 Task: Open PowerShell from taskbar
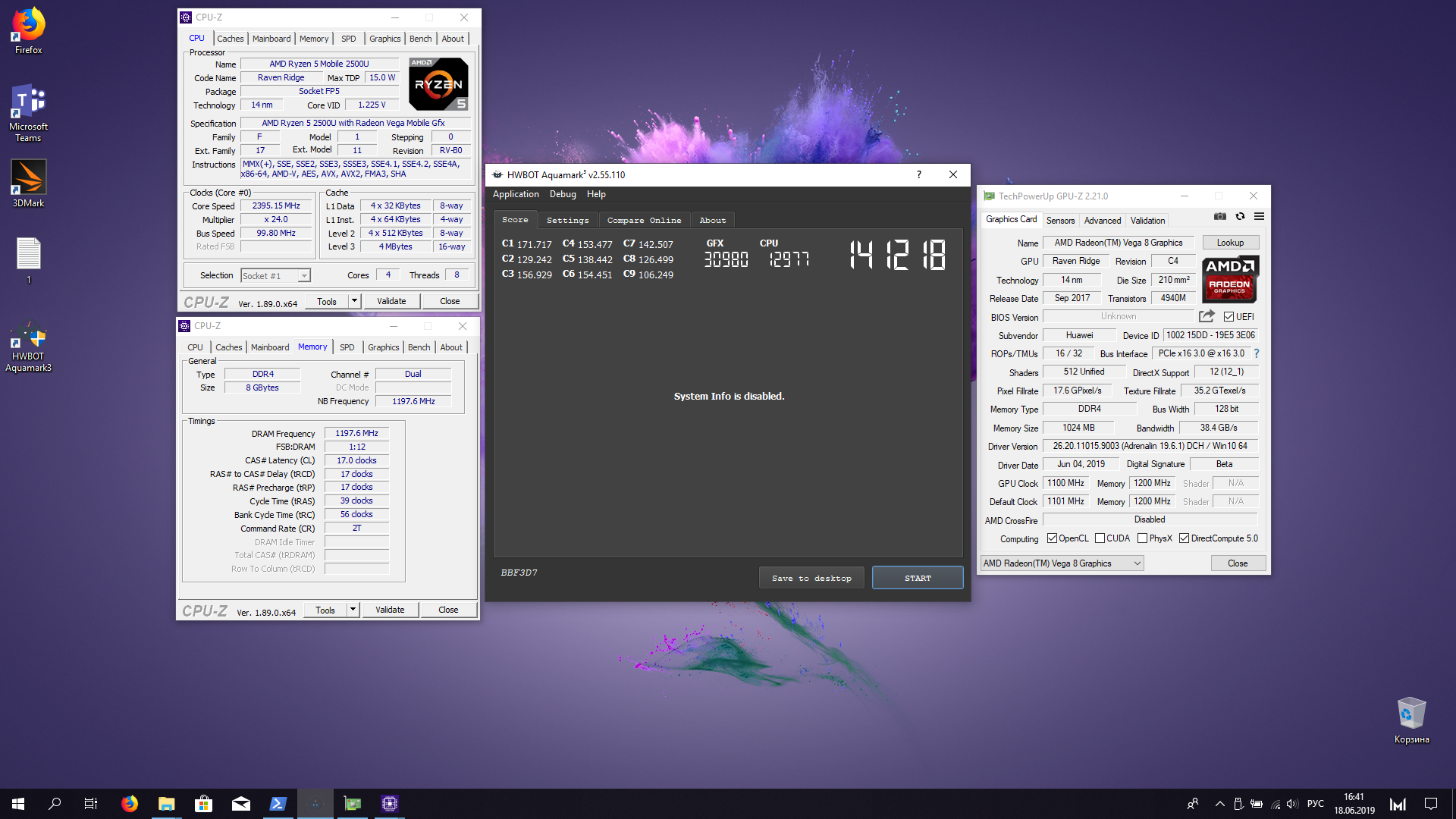278,804
